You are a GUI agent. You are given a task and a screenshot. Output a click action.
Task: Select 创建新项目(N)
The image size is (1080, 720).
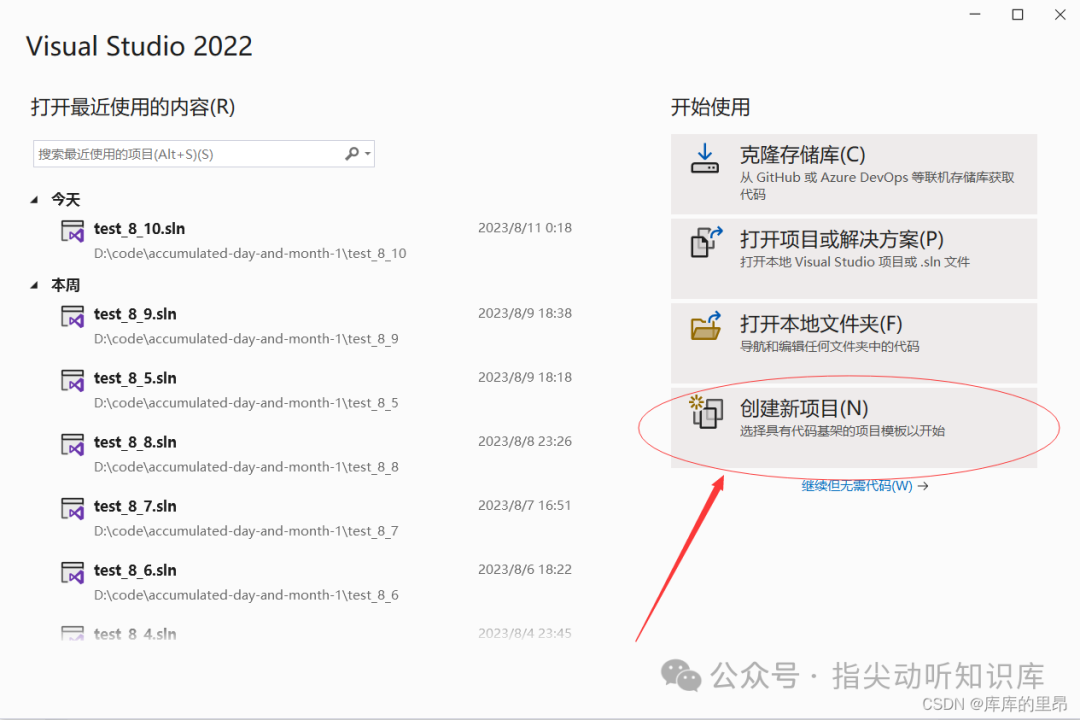(853, 427)
